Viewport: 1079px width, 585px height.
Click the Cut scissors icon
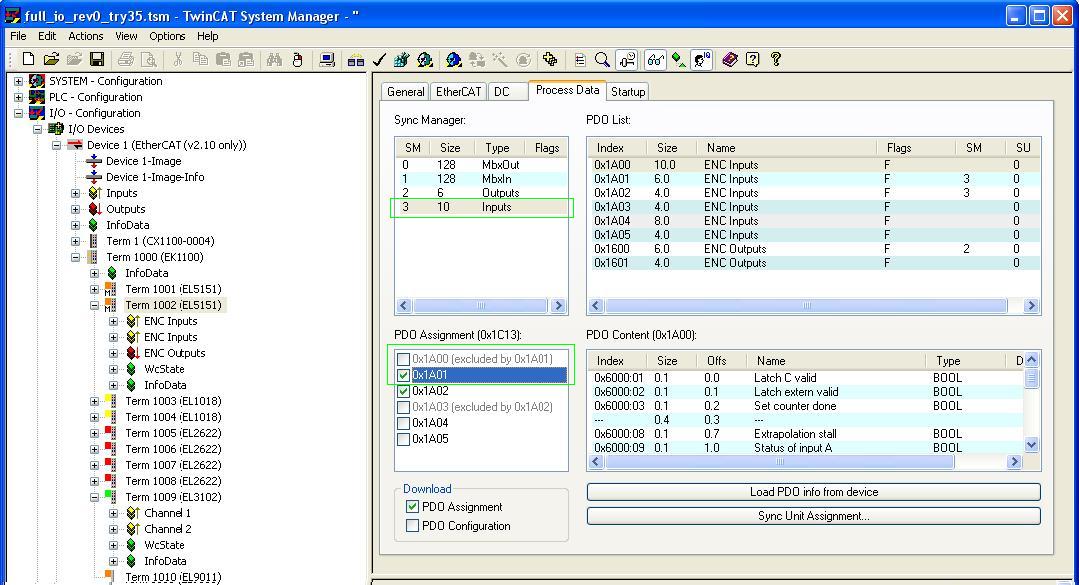(x=178, y=60)
